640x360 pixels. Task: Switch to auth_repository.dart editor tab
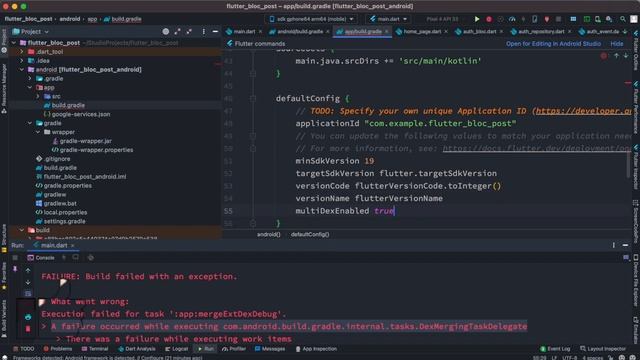541,31
